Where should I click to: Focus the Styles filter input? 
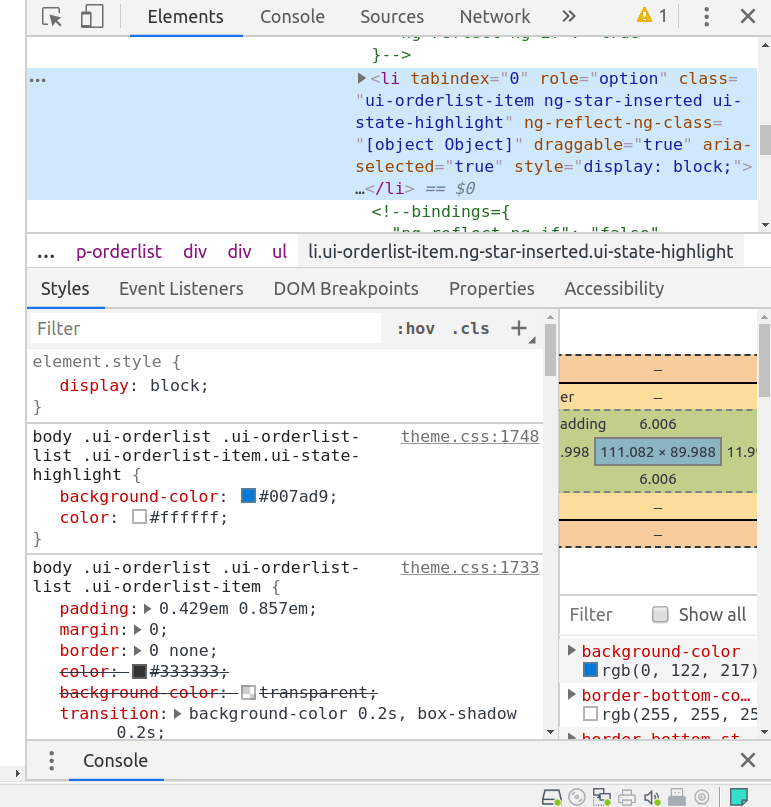click(x=206, y=328)
